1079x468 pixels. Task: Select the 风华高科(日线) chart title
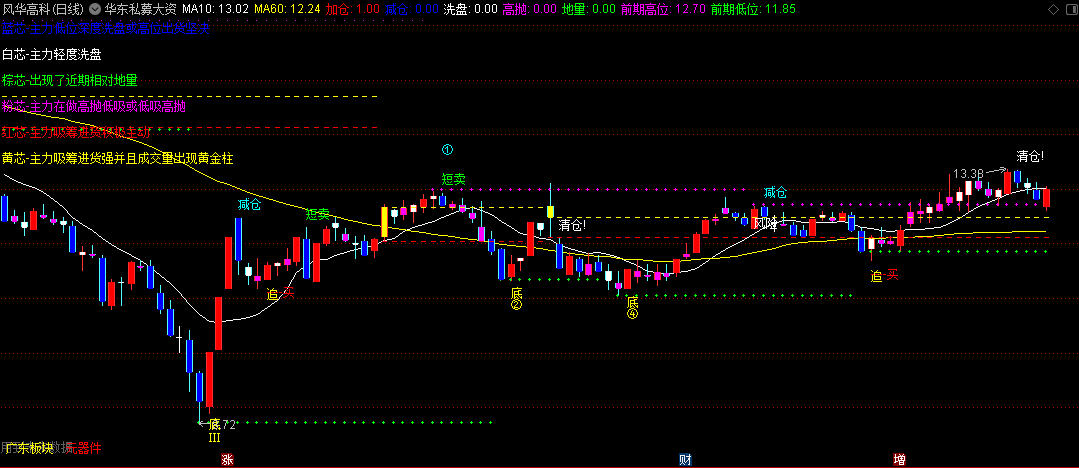pos(43,9)
